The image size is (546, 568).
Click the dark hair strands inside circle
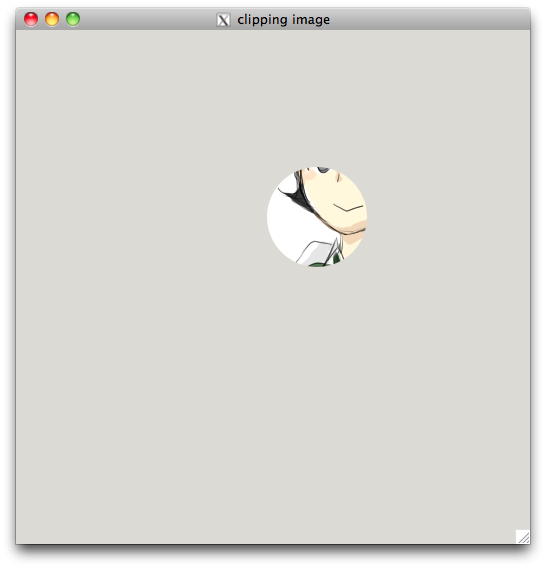tap(298, 192)
